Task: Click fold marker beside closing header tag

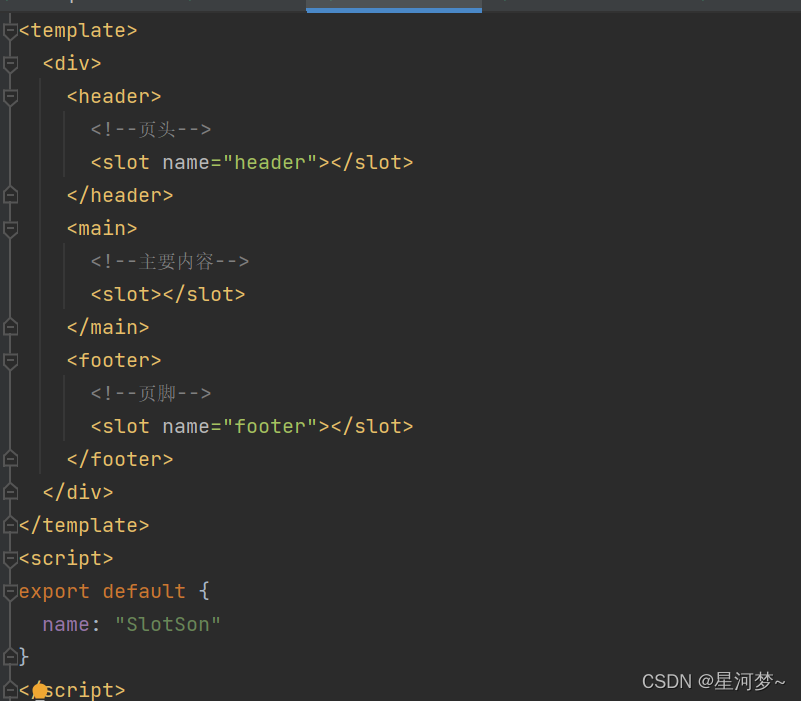Action: (10, 195)
